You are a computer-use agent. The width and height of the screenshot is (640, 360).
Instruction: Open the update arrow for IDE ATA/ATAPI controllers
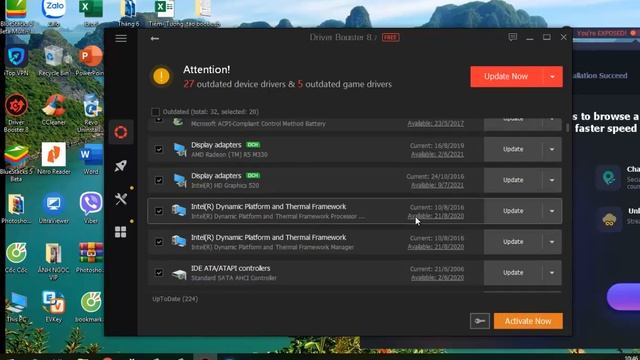[552, 273]
